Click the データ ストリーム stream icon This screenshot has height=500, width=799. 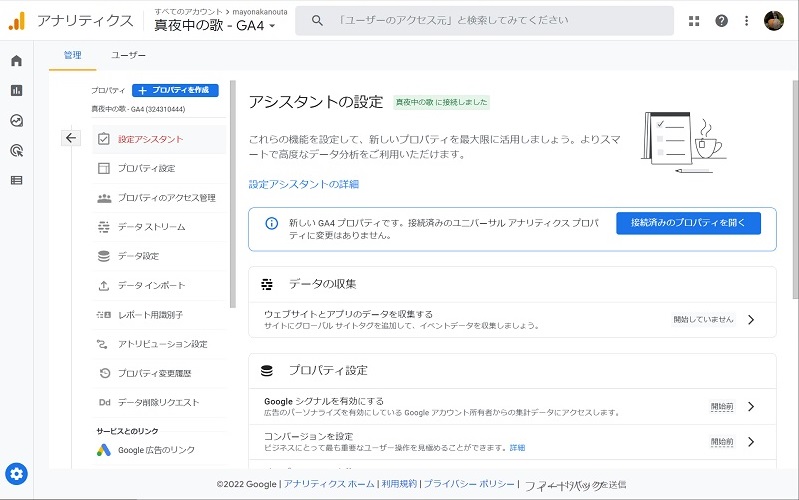(103, 227)
